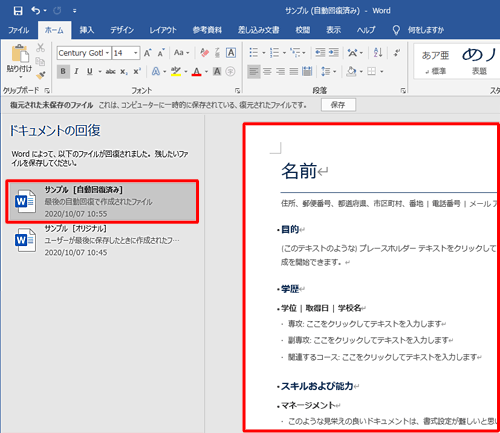The width and height of the screenshot is (500, 433).
Task: Click the Distributed alignment icon
Action: coord(307,71)
